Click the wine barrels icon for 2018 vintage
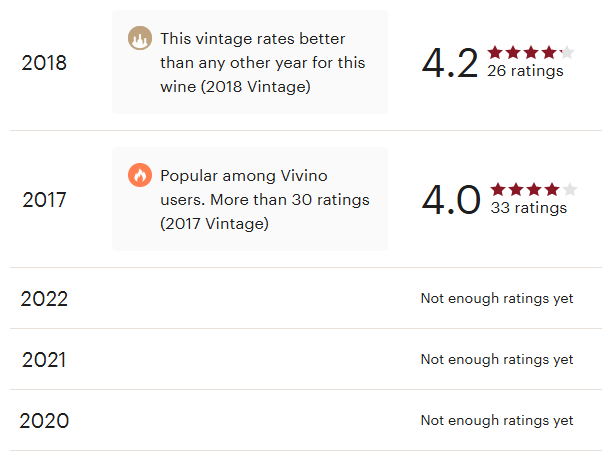The image size is (602, 474). coord(140,40)
